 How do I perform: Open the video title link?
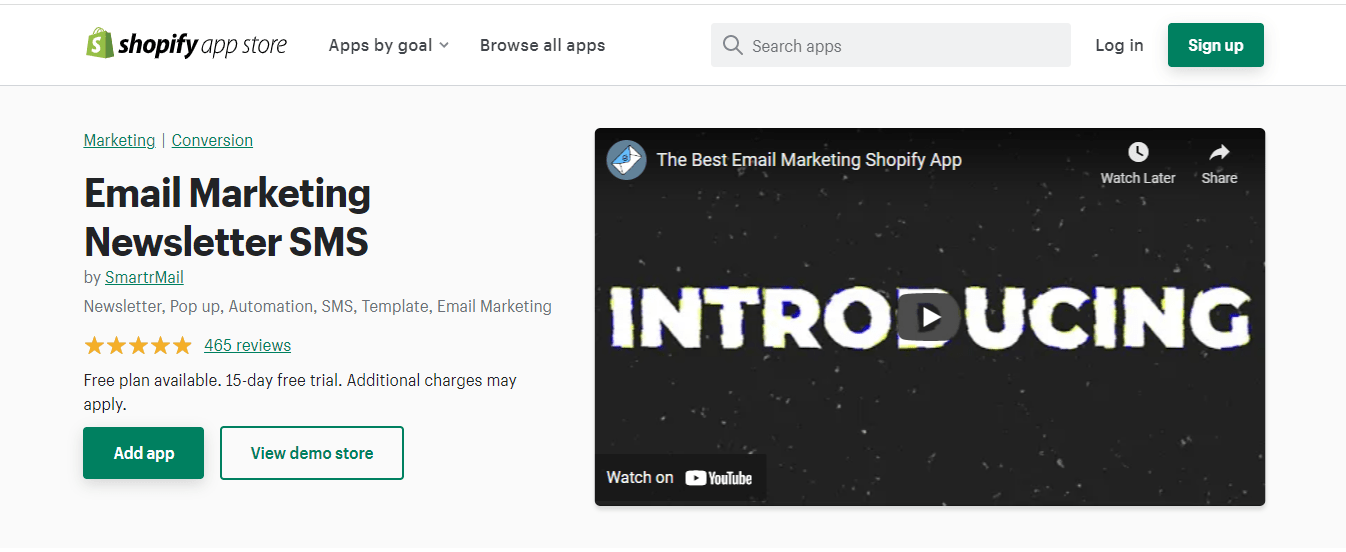[809, 160]
